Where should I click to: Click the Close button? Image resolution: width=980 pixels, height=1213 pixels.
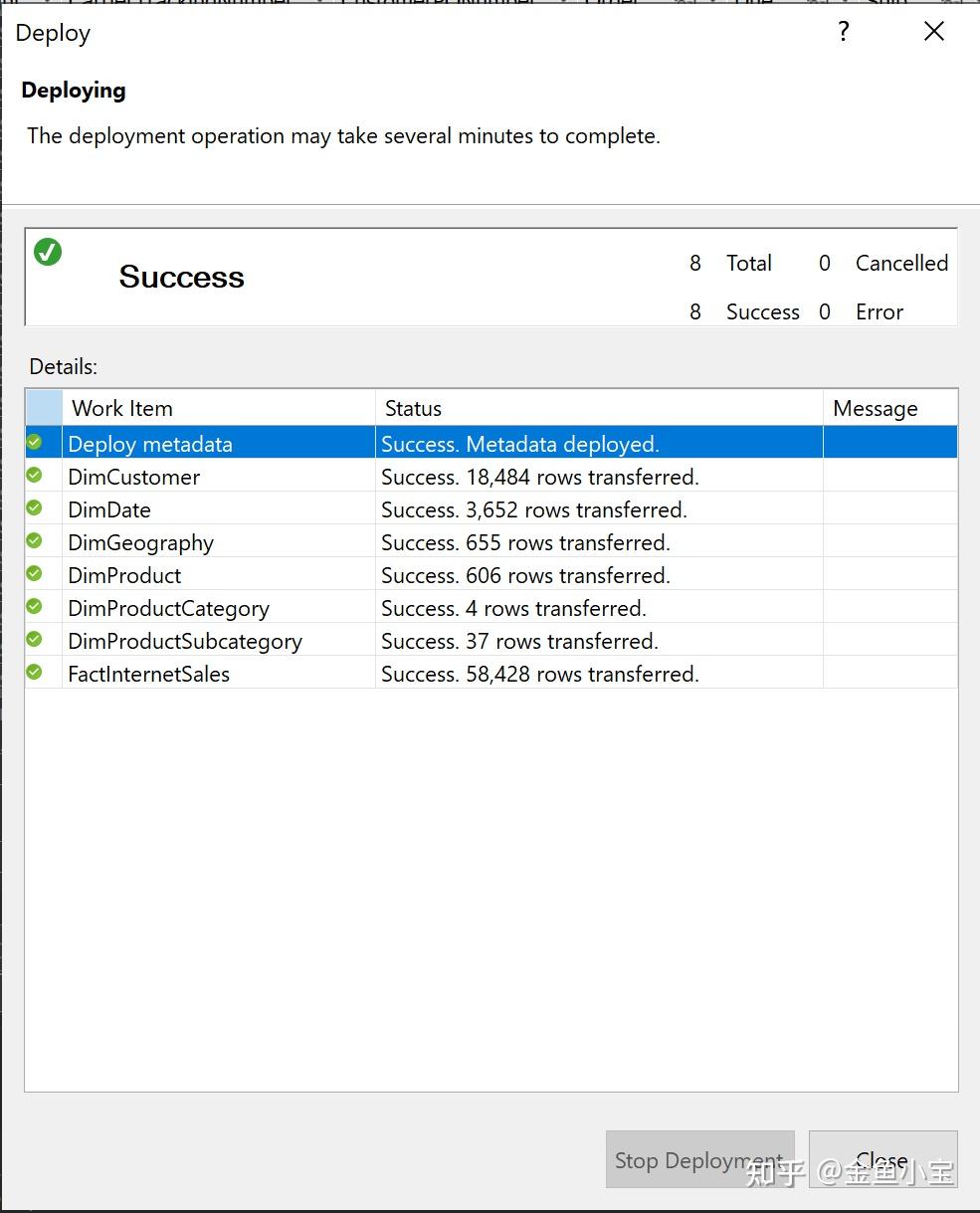click(882, 1159)
